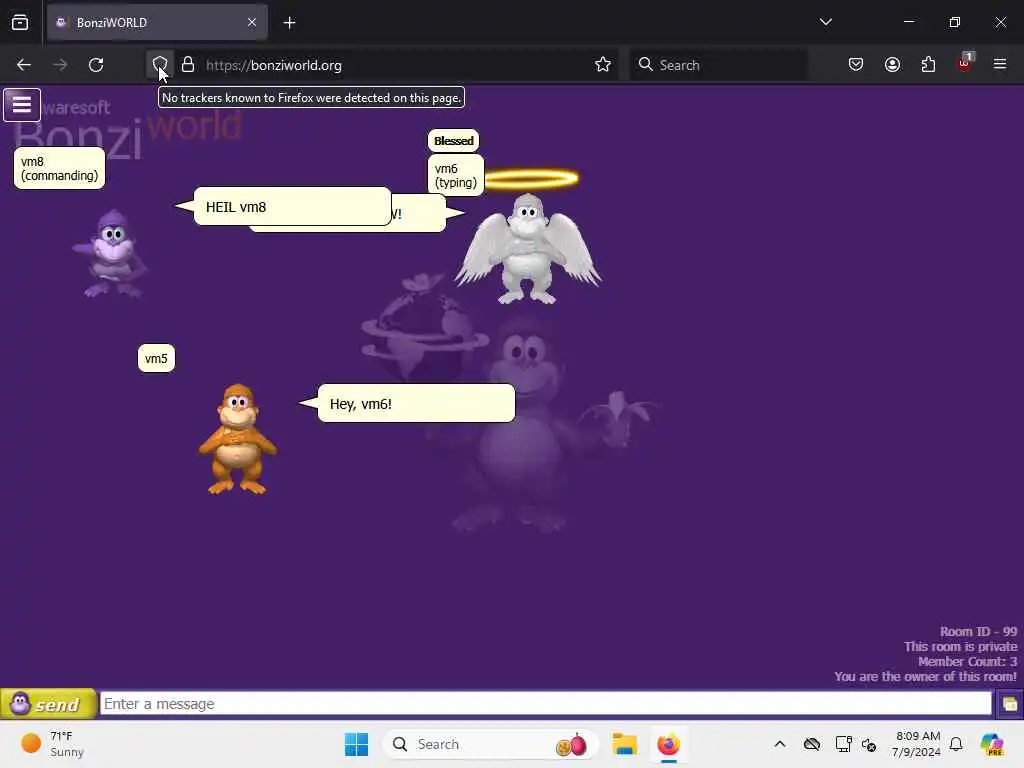1024x768 pixels.
Task: Open the Firefox View icon
Action: click(20, 22)
